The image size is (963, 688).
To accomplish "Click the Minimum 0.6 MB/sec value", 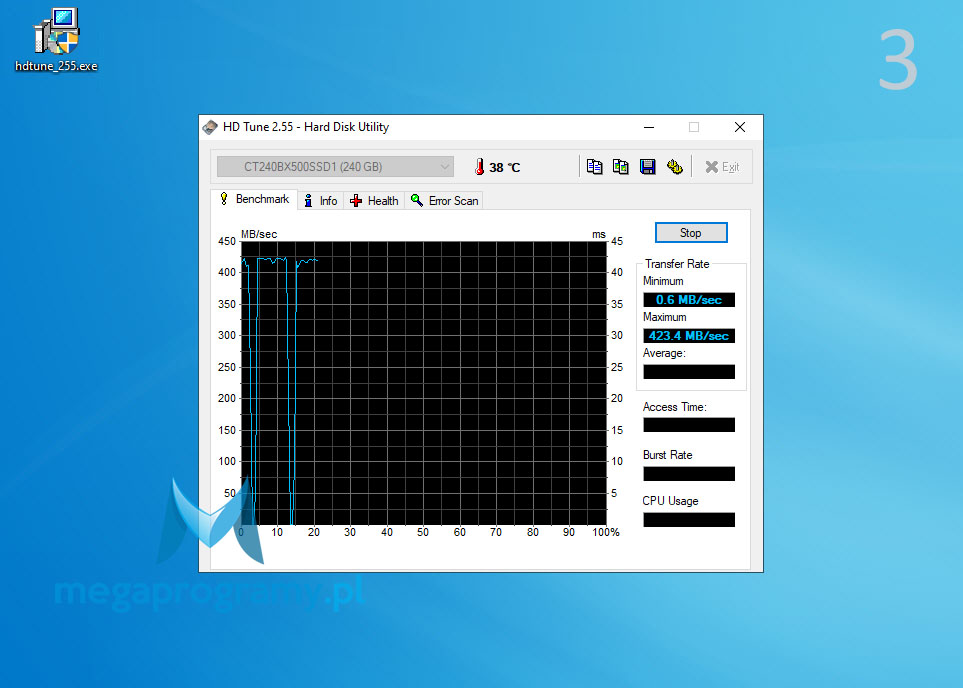I will point(688,300).
